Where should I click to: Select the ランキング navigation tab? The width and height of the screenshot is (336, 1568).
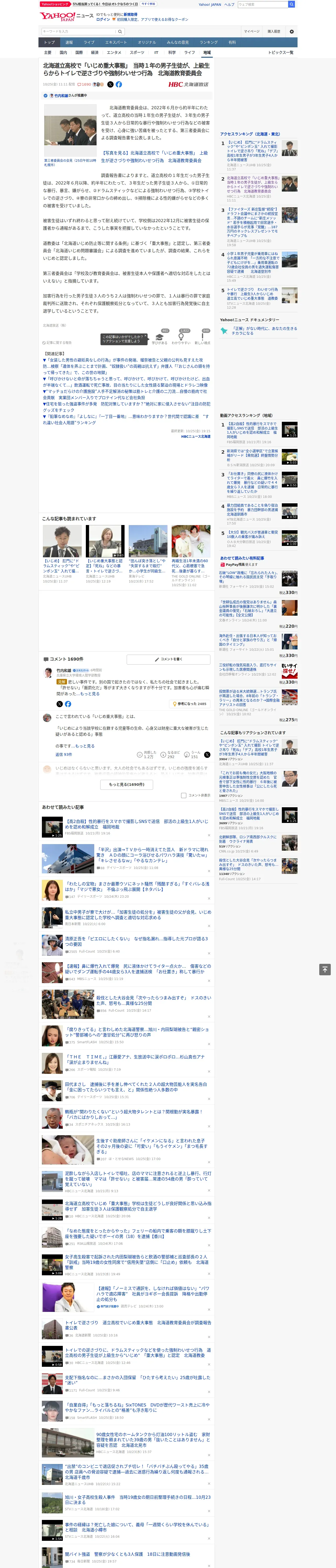(209, 43)
